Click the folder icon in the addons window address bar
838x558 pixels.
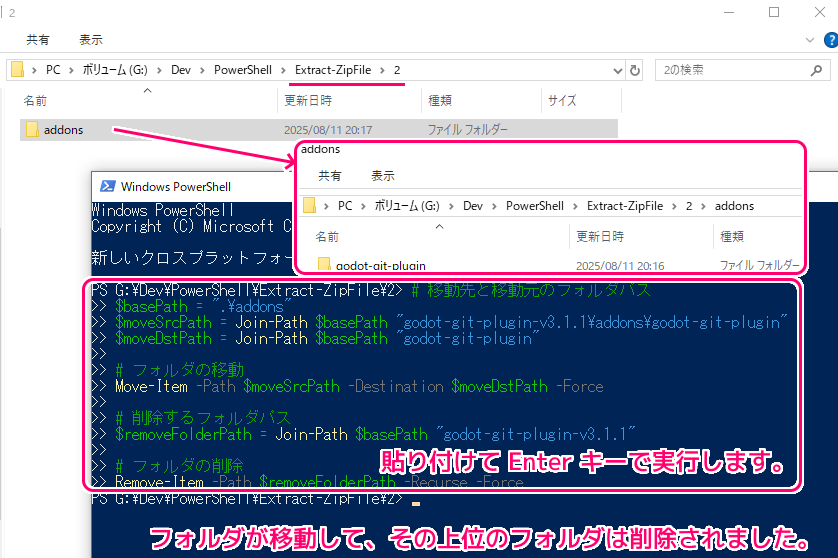pyautogui.click(x=310, y=205)
